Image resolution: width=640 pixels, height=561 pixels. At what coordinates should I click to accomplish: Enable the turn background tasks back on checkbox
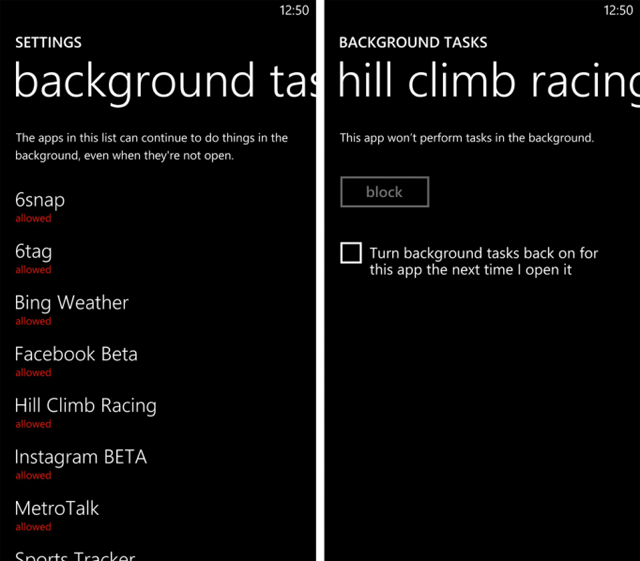pos(351,253)
